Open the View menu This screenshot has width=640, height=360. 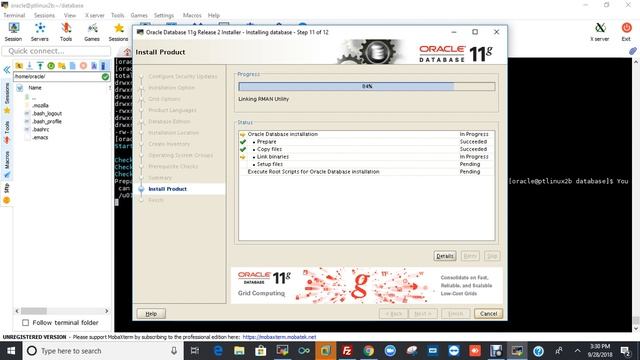point(70,15)
